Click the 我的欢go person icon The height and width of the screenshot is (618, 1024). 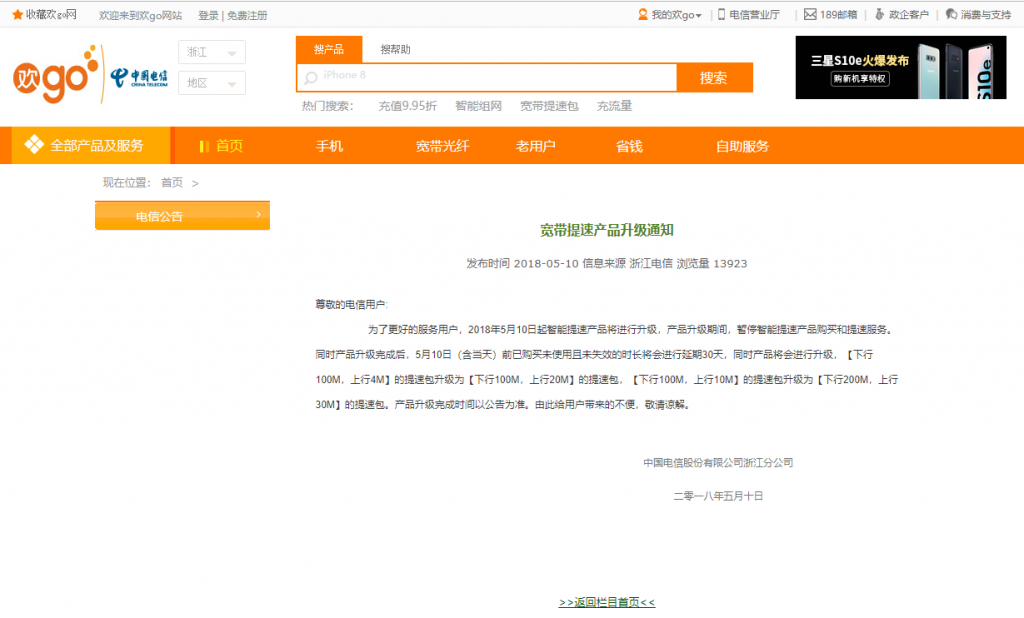643,14
